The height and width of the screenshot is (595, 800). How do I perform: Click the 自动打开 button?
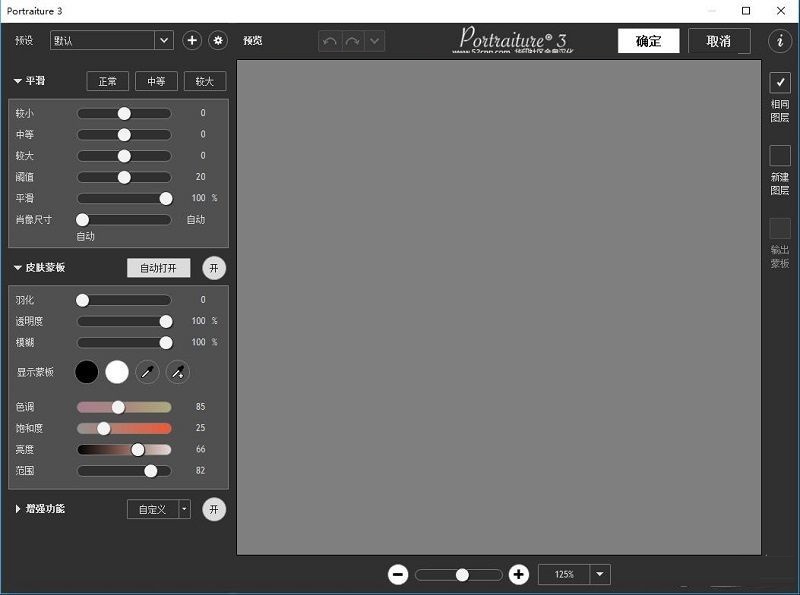point(158,268)
